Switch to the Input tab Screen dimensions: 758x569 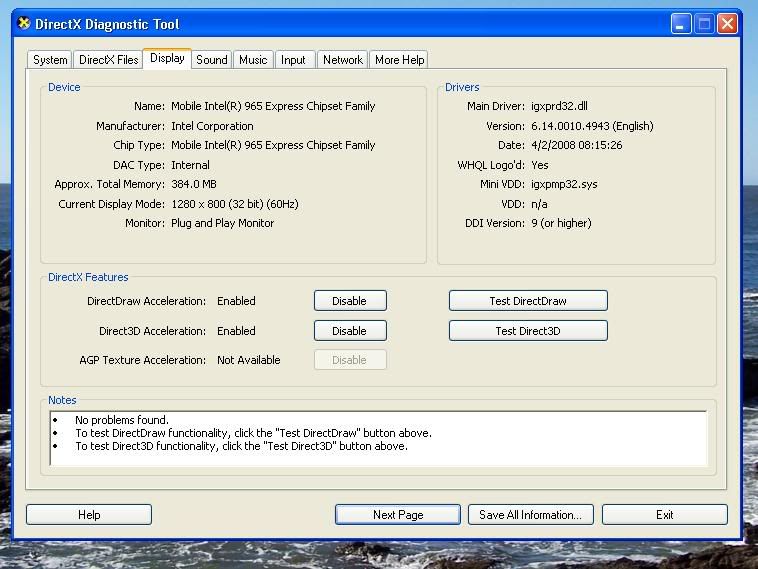(293, 59)
